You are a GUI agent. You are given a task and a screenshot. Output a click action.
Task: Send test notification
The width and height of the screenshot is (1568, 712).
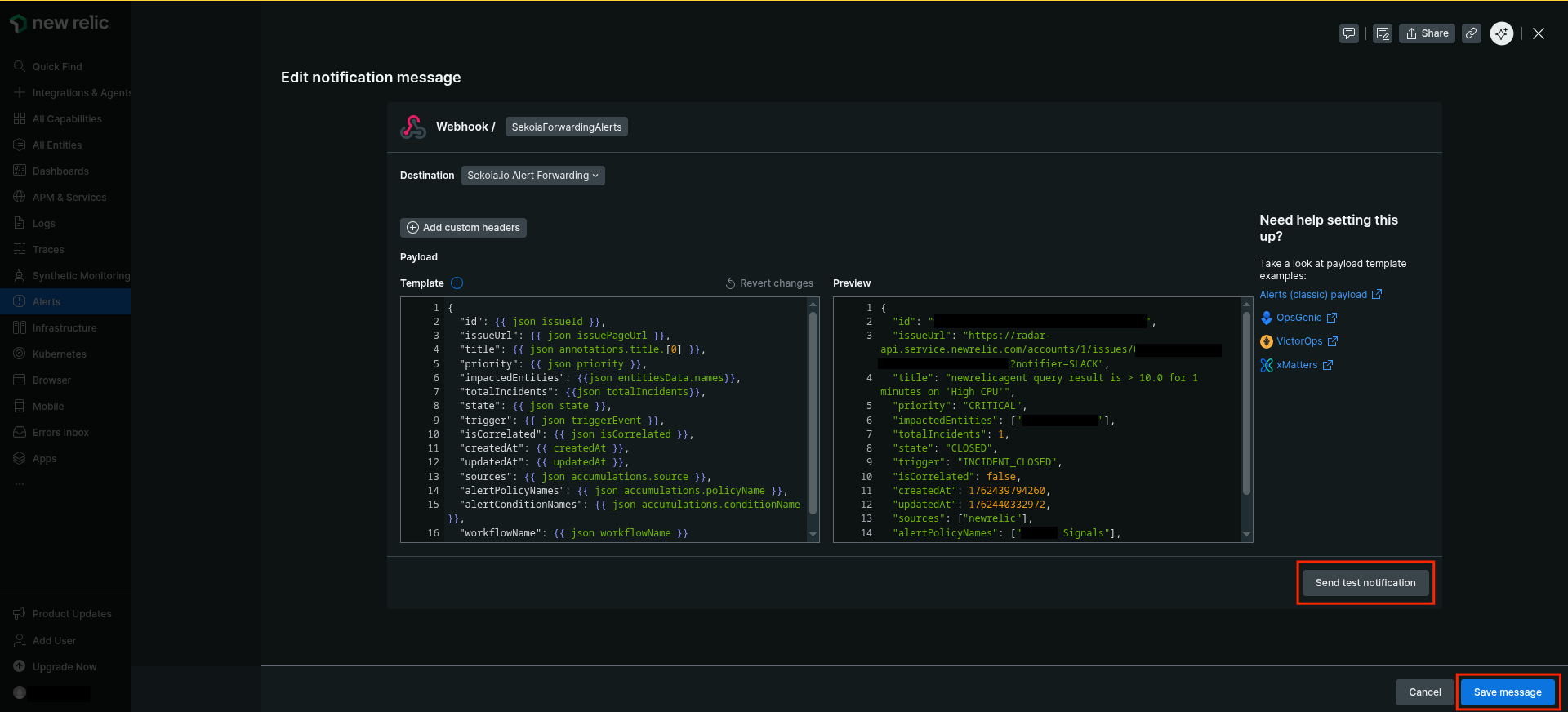(1365, 583)
